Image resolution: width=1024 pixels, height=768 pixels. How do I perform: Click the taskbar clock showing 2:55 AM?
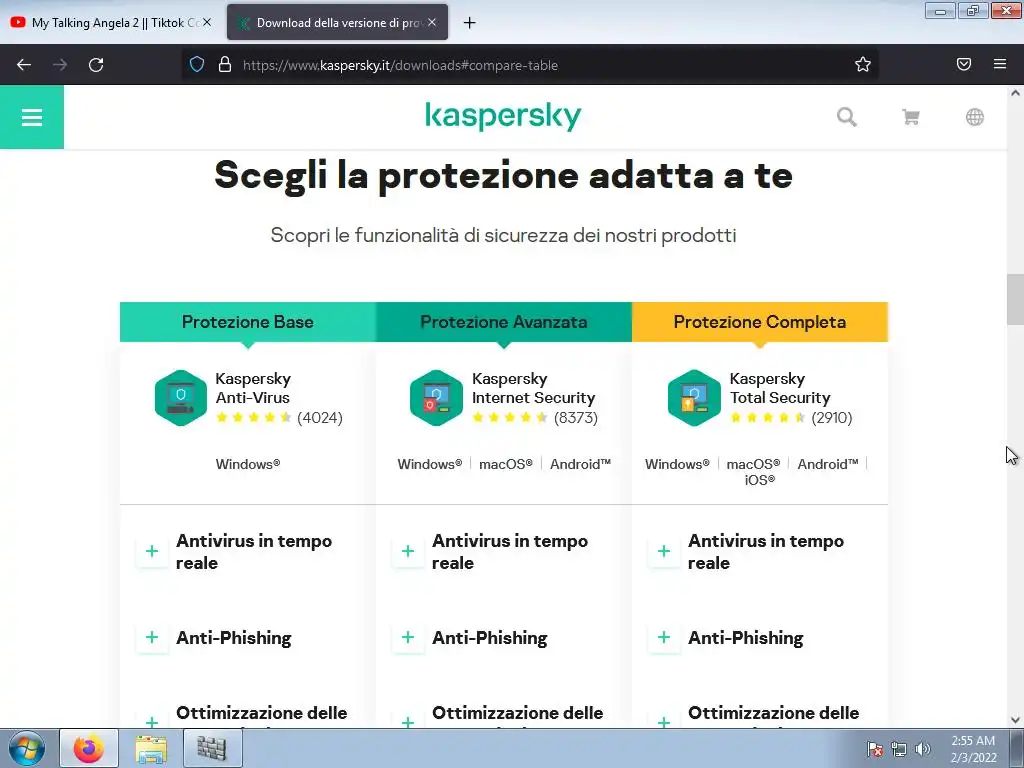[973, 749]
